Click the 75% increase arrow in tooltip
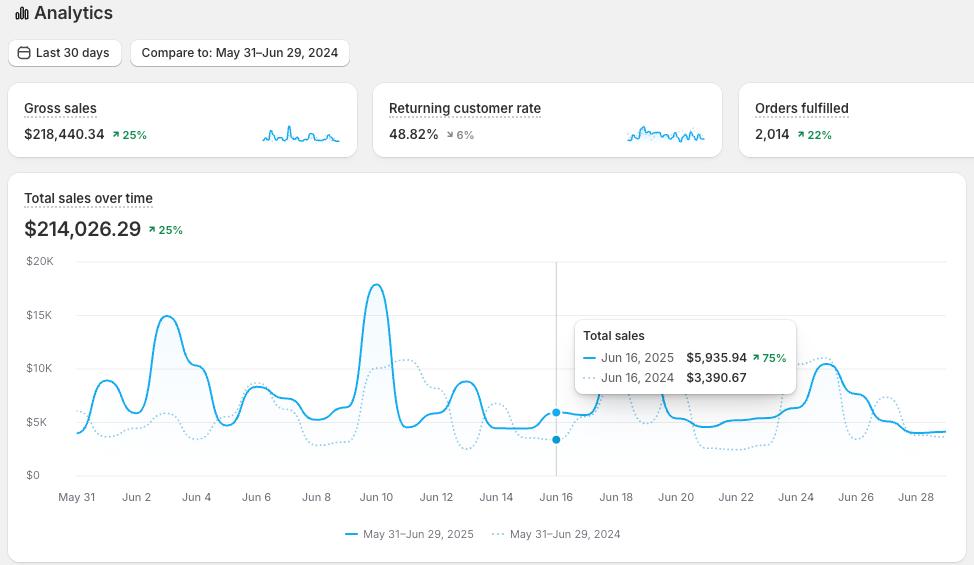Screen dimensions: 974x565 (756, 358)
